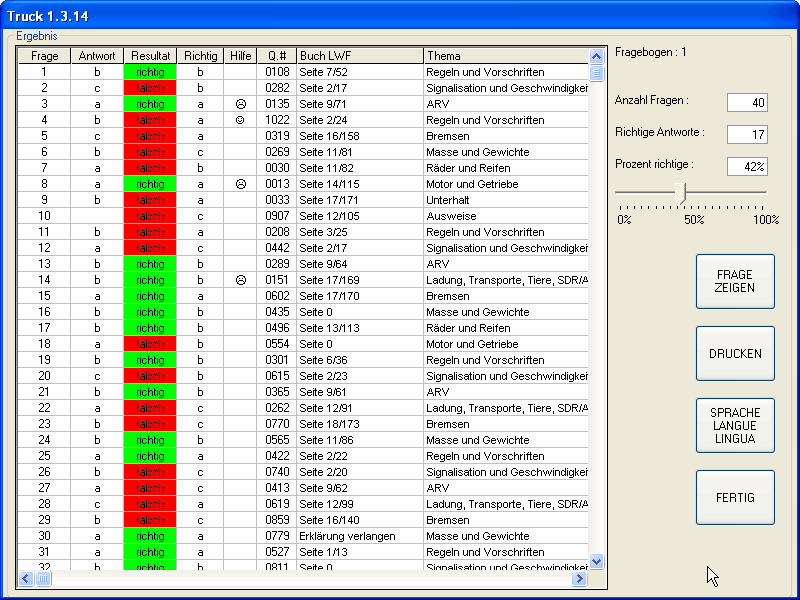Image resolution: width=800 pixels, height=600 pixels.
Task: Click the Hilfe face icon in row 8
Action: click(x=240, y=184)
